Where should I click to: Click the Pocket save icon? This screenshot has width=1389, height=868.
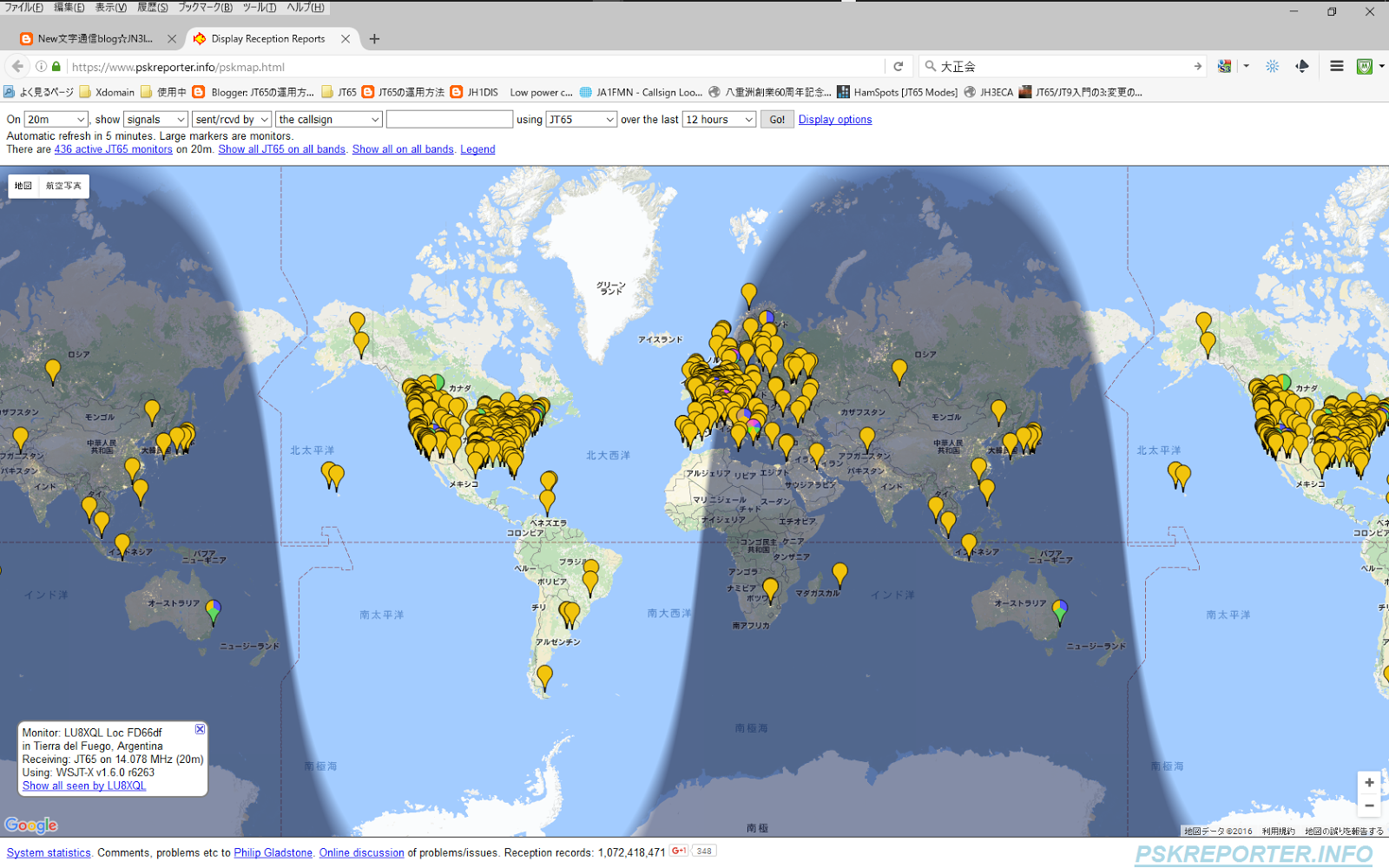pos(1302,66)
